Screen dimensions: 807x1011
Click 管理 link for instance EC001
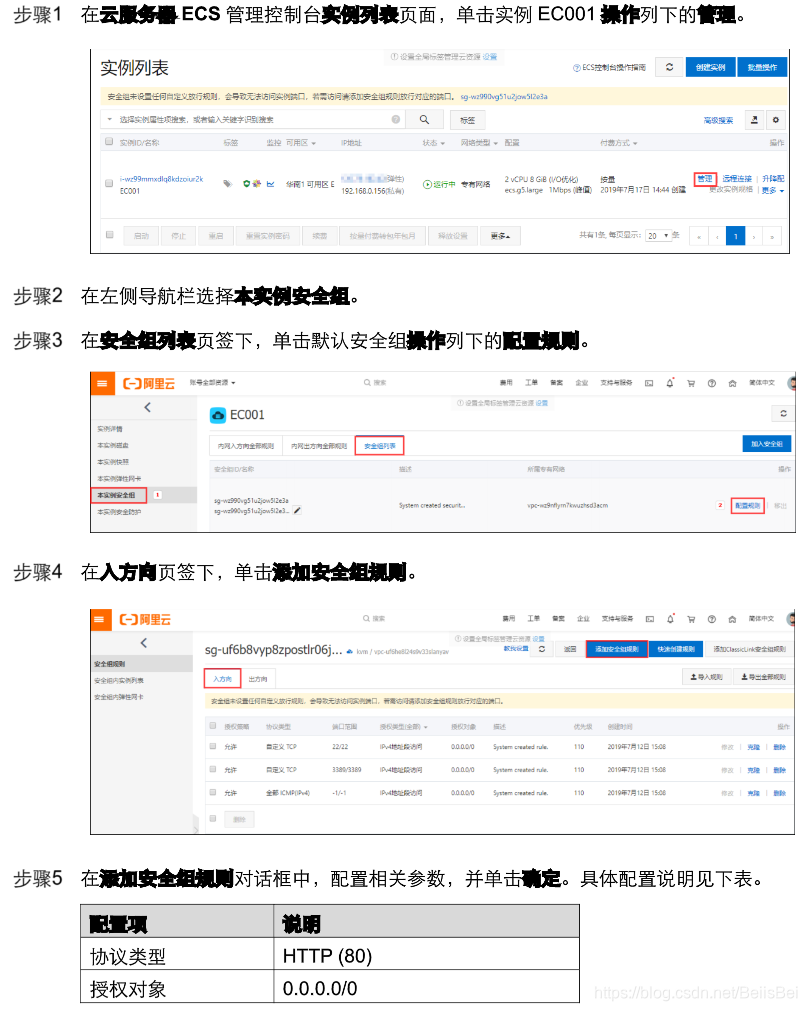click(705, 179)
